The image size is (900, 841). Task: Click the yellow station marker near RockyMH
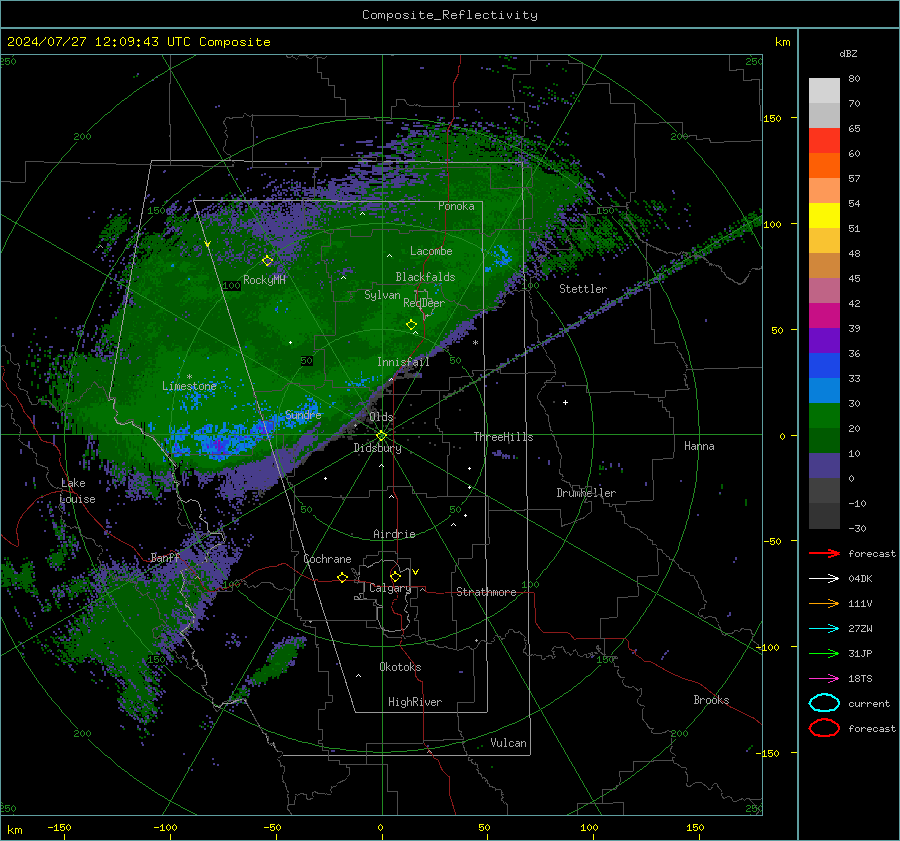click(267, 261)
